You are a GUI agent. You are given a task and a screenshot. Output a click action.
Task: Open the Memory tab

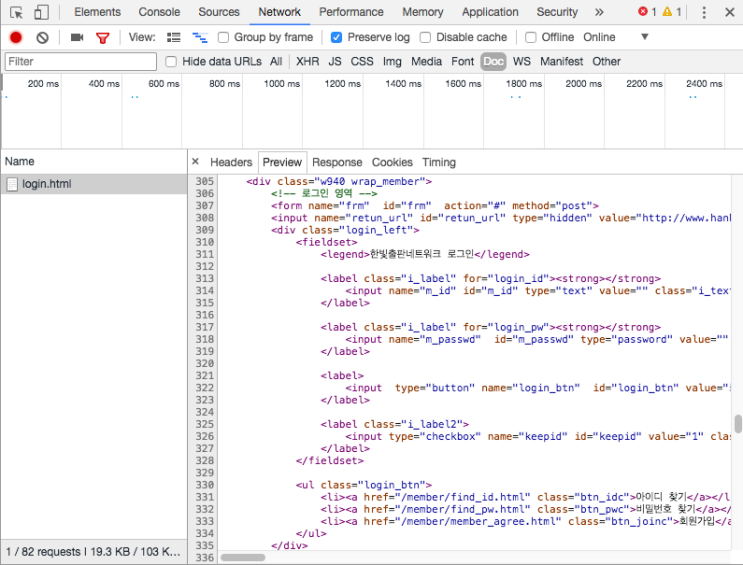[x=423, y=12]
